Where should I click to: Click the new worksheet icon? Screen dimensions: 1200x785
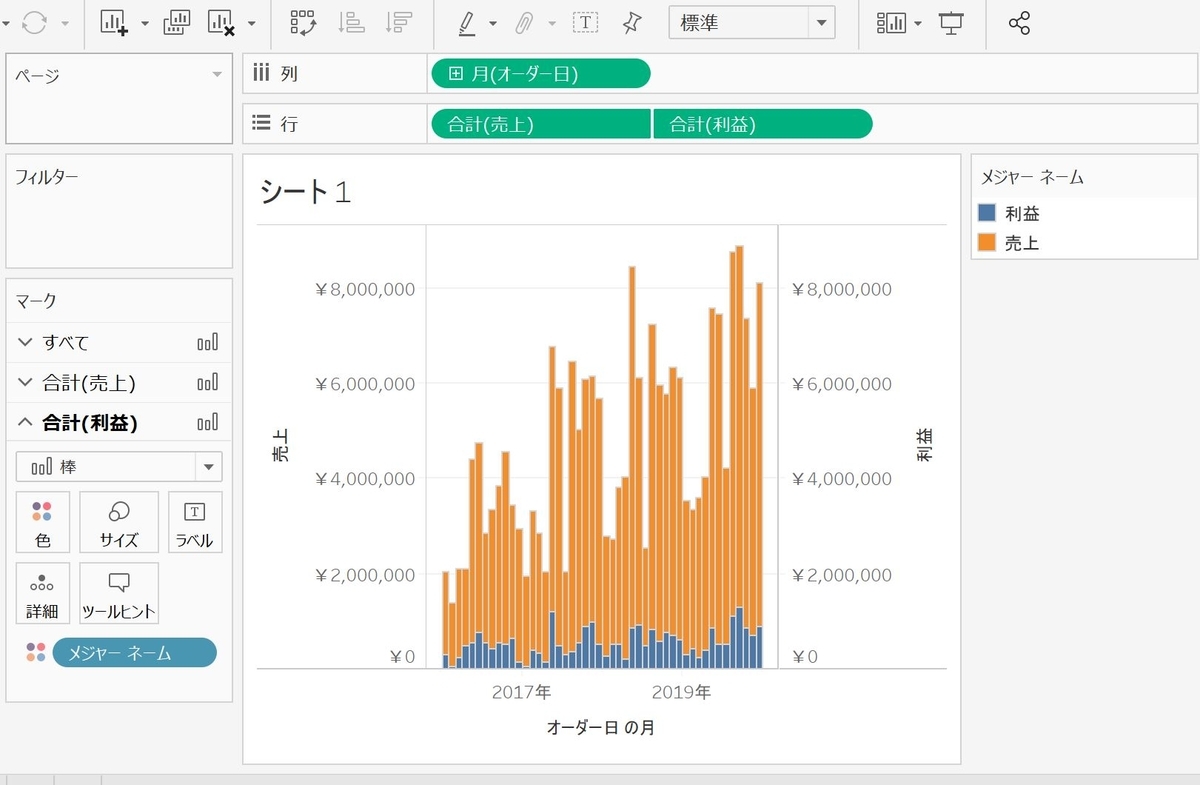point(116,23)
